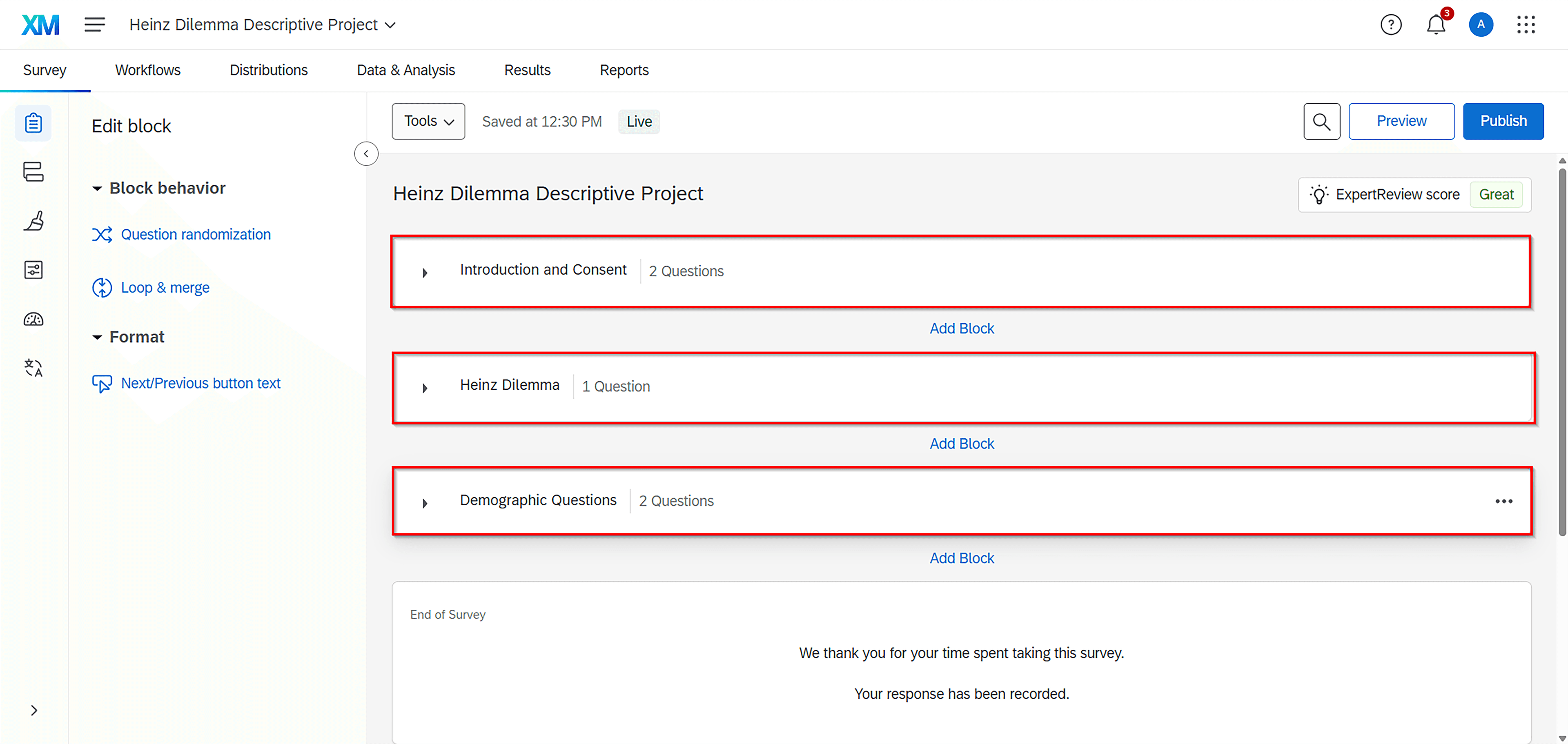
Task: Add Block below Introduction and Consent
Action: click(x=962, y=329)
